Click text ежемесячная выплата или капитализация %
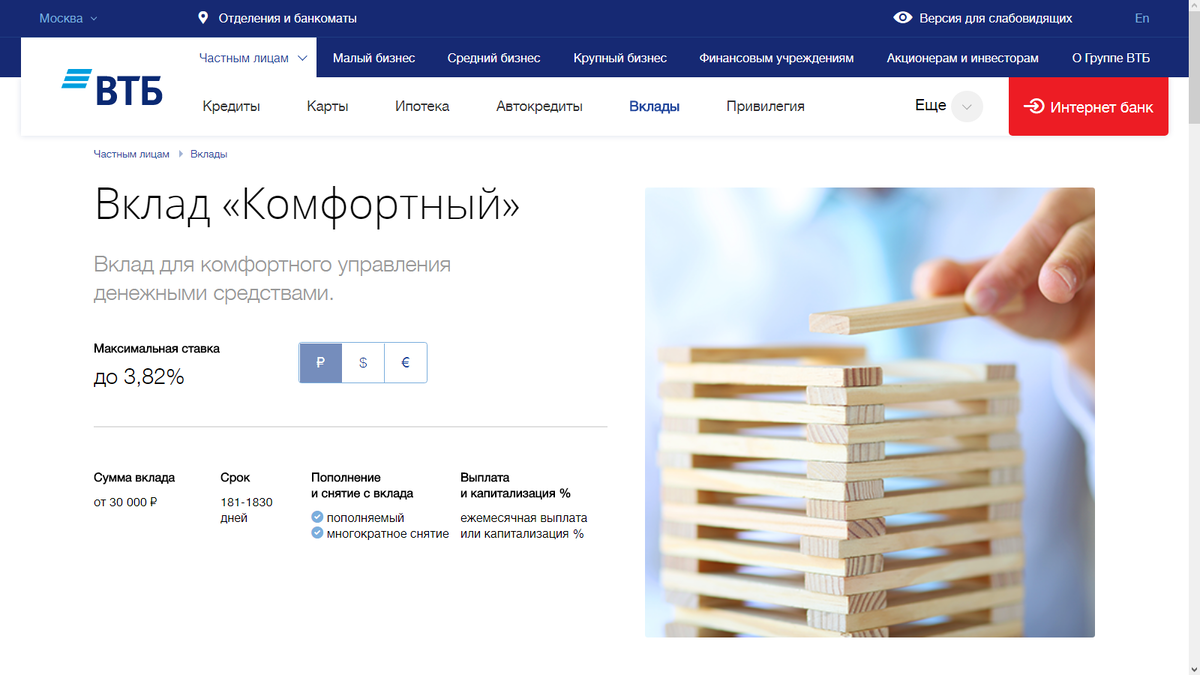The width and height of the screenshot is (1200, 675). coord(524,526)
